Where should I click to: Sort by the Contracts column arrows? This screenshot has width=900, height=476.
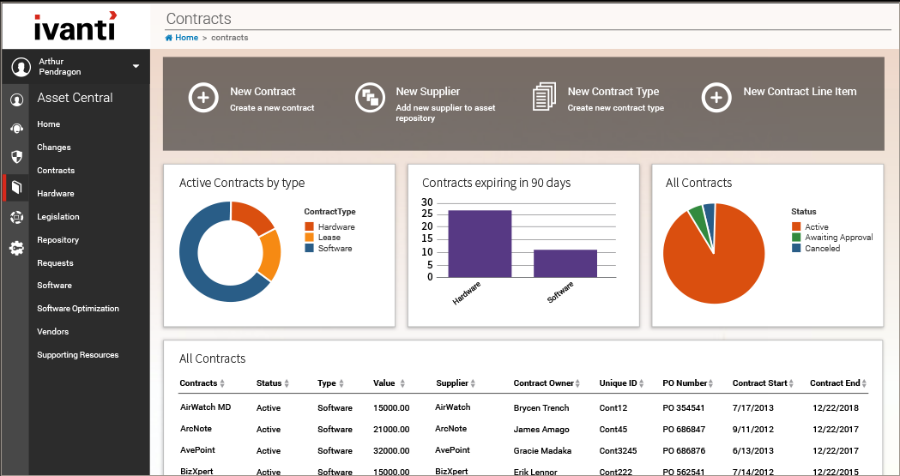coord(222,384)
